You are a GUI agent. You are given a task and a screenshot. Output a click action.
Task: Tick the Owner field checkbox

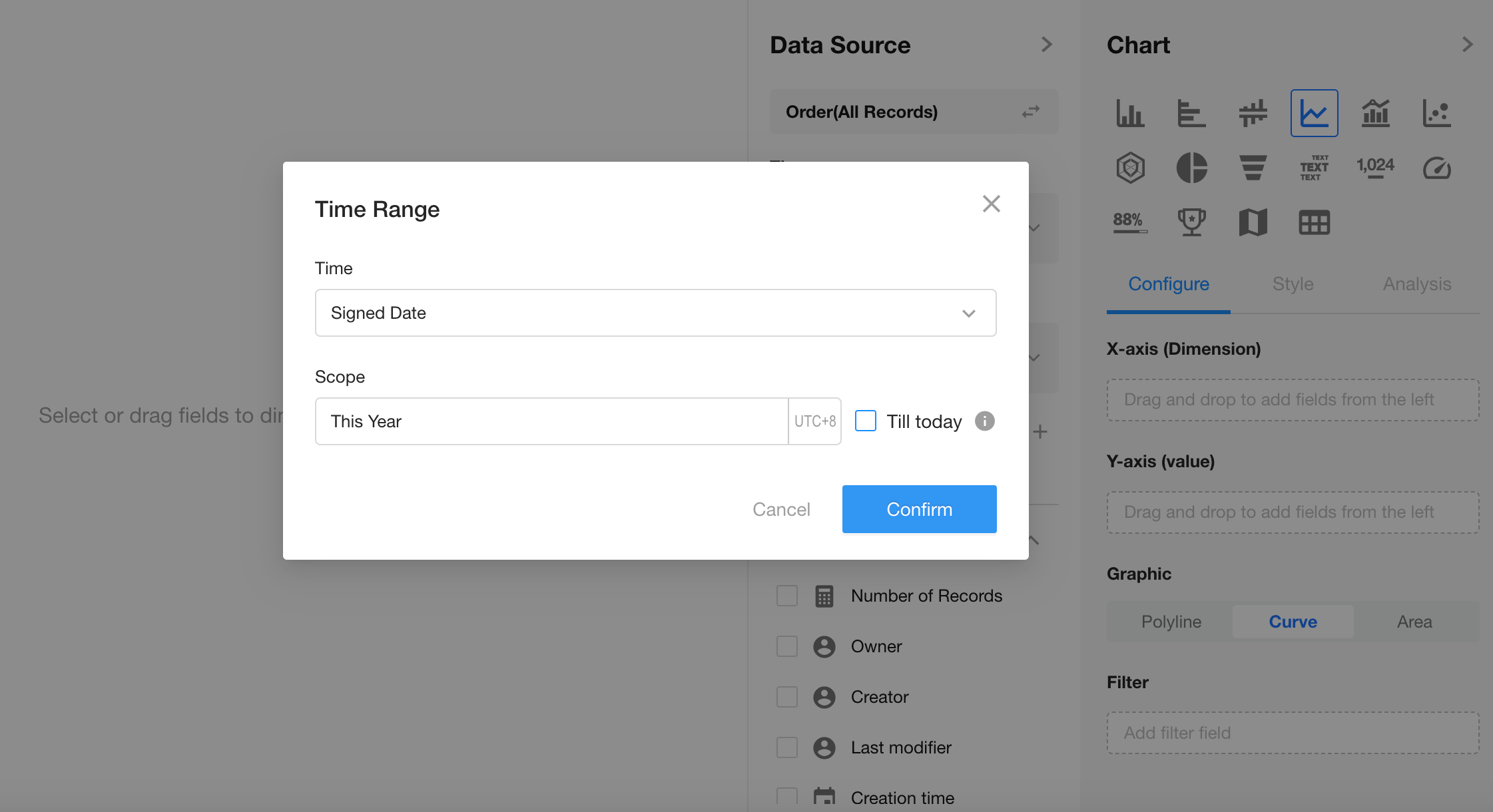(787, 646)
